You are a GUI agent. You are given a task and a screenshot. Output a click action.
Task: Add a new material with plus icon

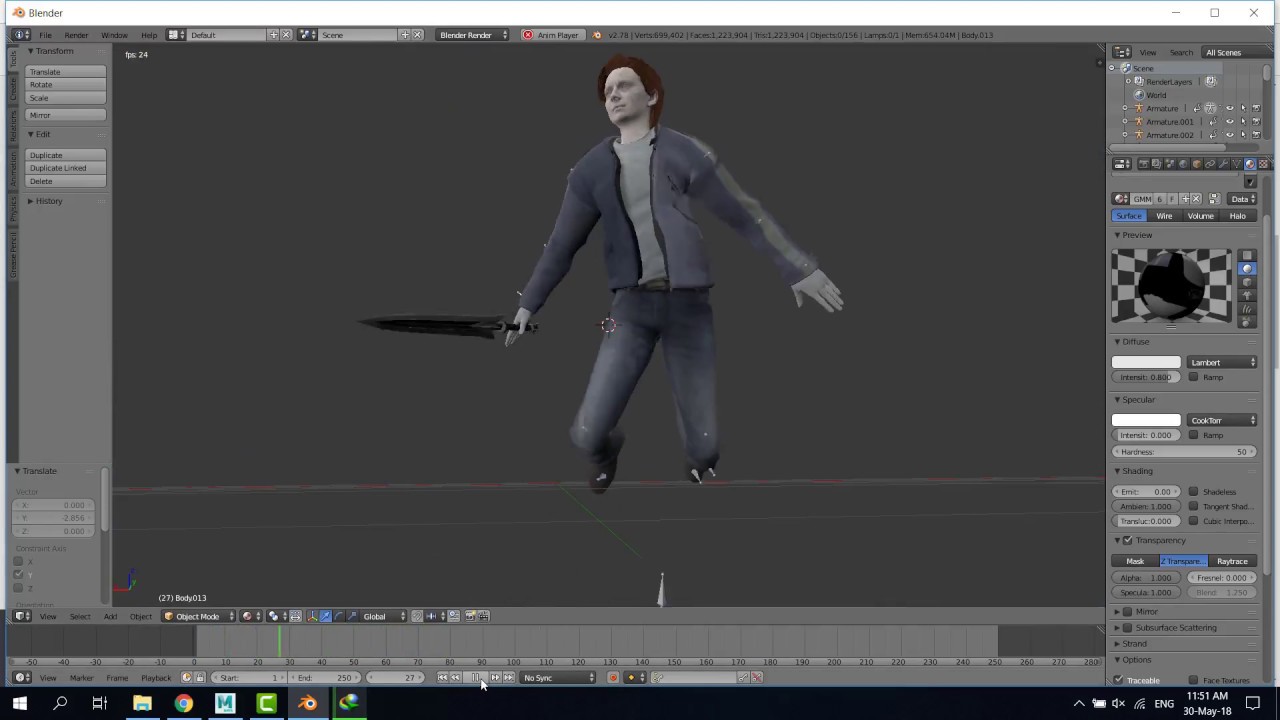(1185, 199)
